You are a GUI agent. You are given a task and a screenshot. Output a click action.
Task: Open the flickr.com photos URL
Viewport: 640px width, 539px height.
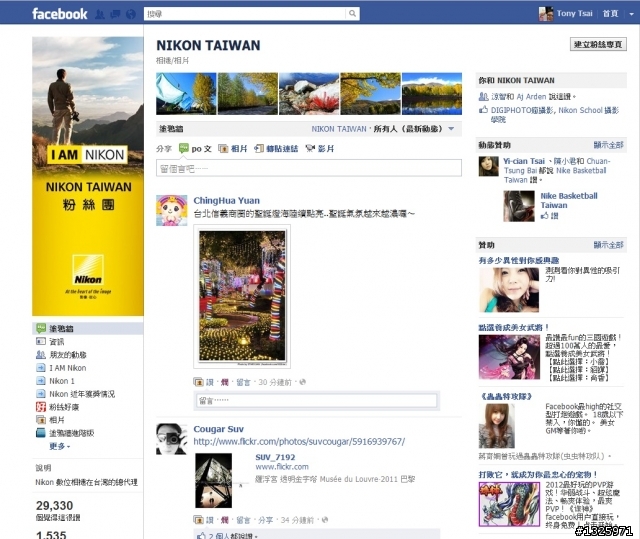[299, 441]
